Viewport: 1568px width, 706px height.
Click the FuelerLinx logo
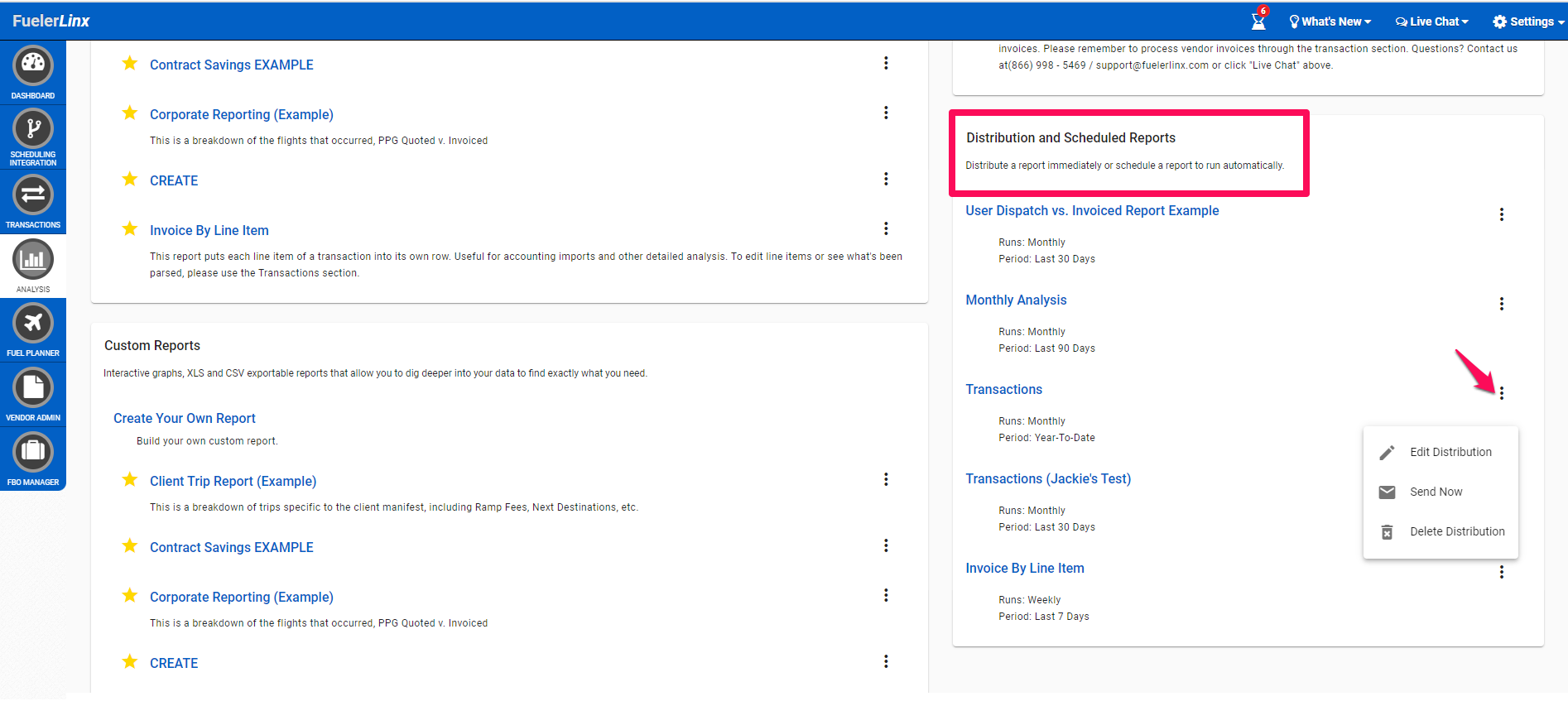[51, 21]
